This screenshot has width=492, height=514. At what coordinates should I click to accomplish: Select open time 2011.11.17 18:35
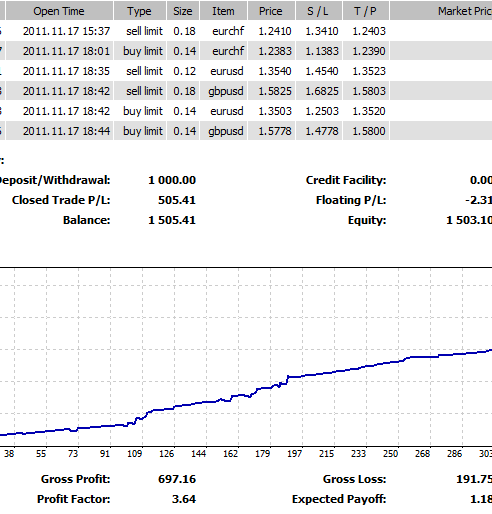pos(66,71)
